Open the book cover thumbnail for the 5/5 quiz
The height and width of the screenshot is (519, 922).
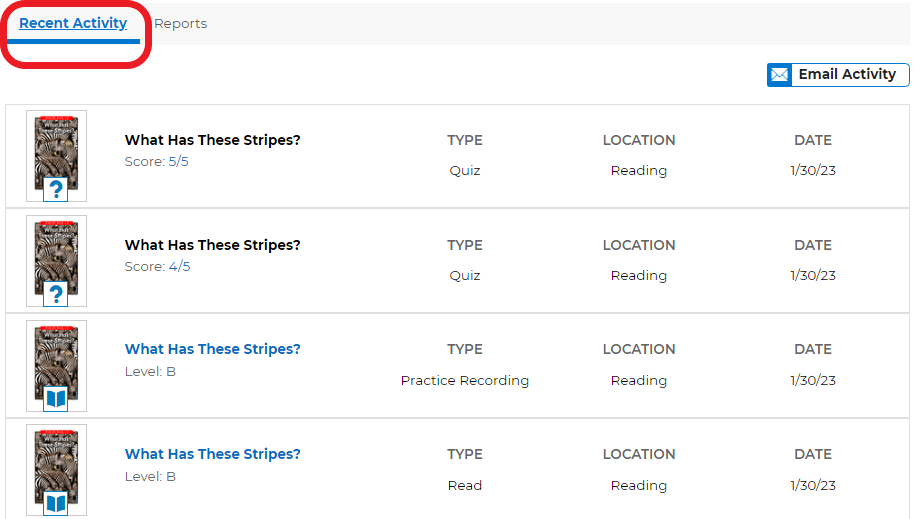click(x=56, y=145)
